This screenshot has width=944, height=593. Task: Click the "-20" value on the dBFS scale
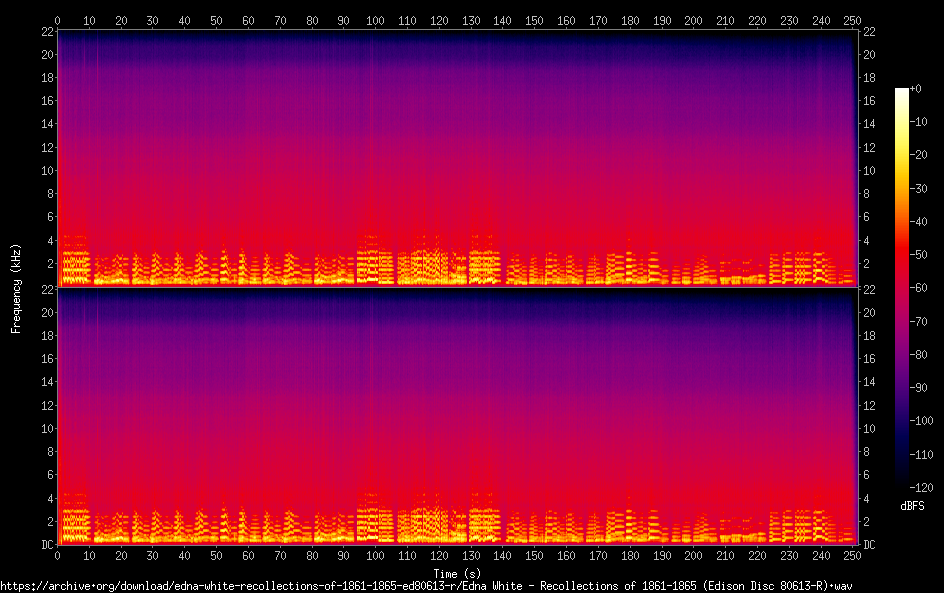(918, 155)
